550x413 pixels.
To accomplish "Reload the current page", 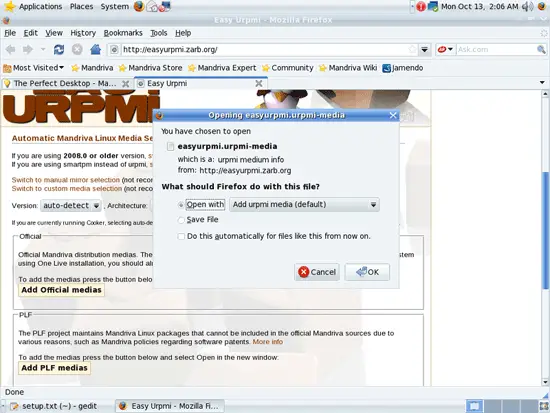I will tap(59, 49).
